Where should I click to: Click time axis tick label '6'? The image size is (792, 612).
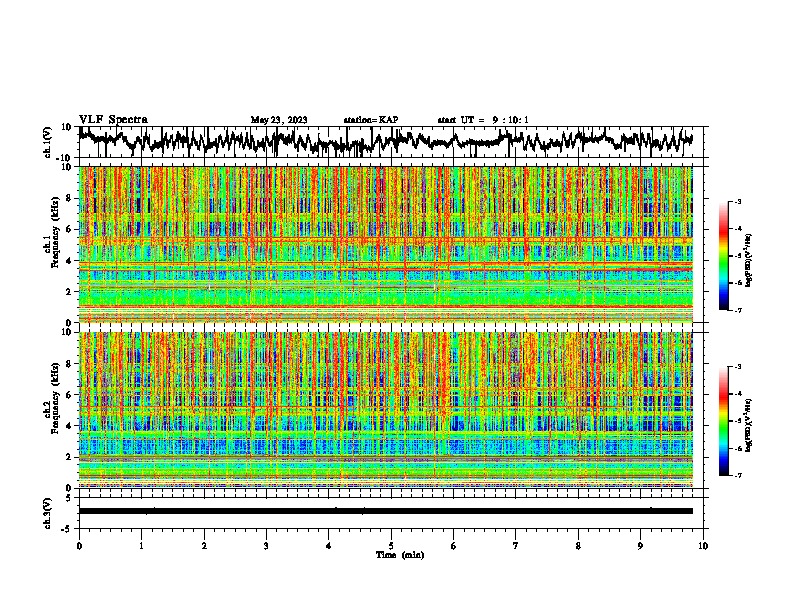coord(454,546)
